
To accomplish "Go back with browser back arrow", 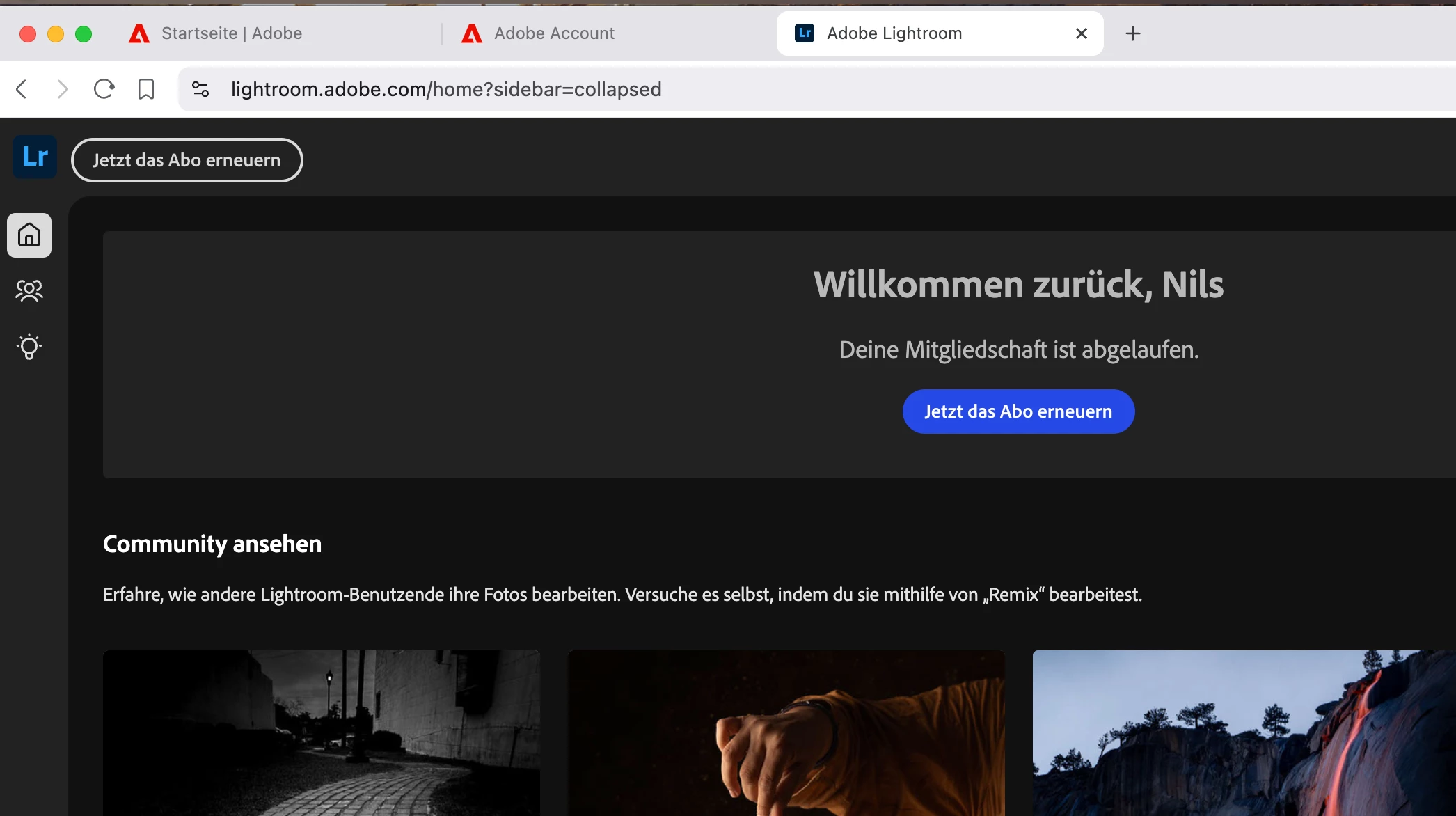I will (22, 89).
